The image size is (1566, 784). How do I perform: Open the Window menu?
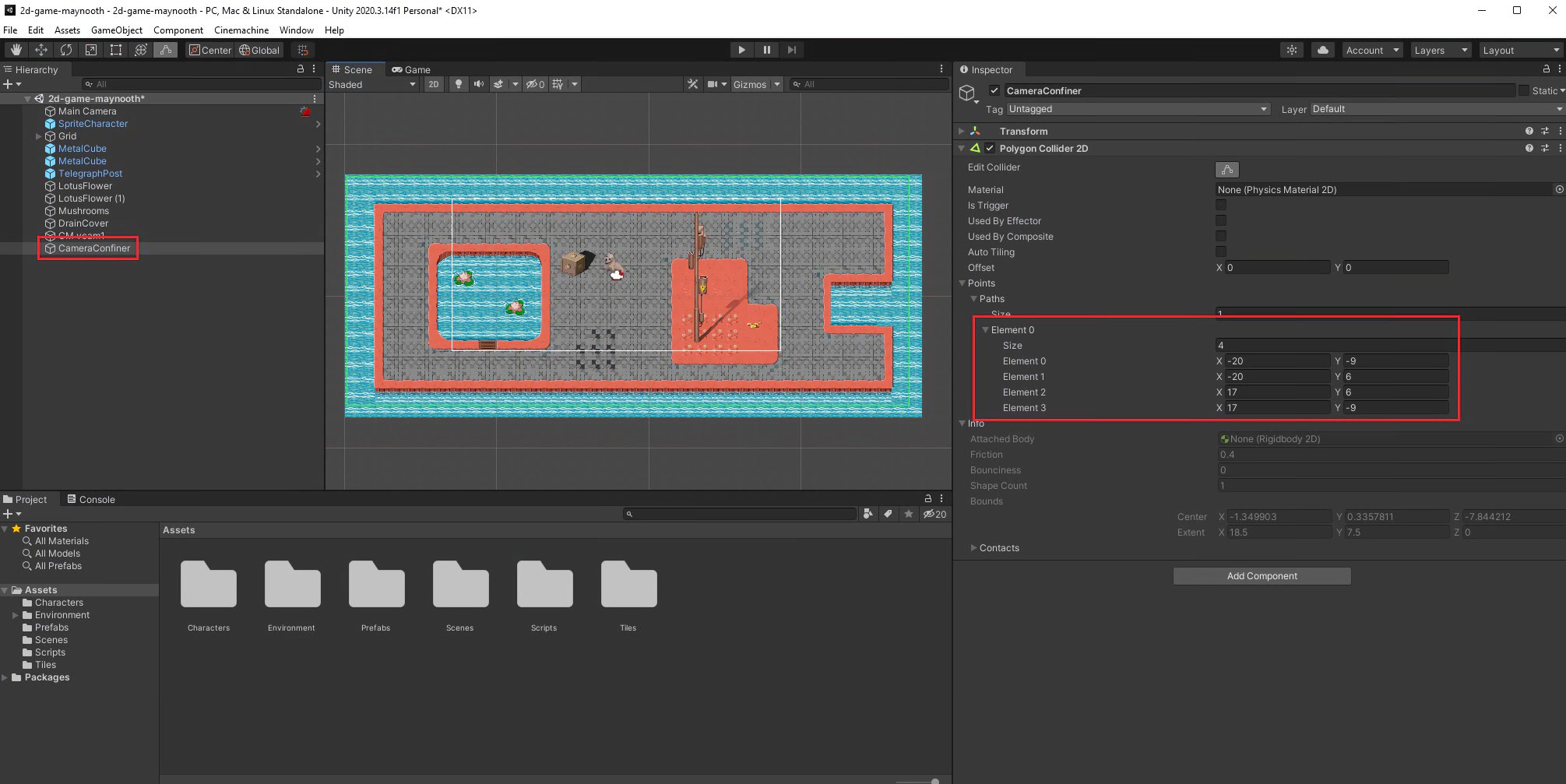pos(297,30)
